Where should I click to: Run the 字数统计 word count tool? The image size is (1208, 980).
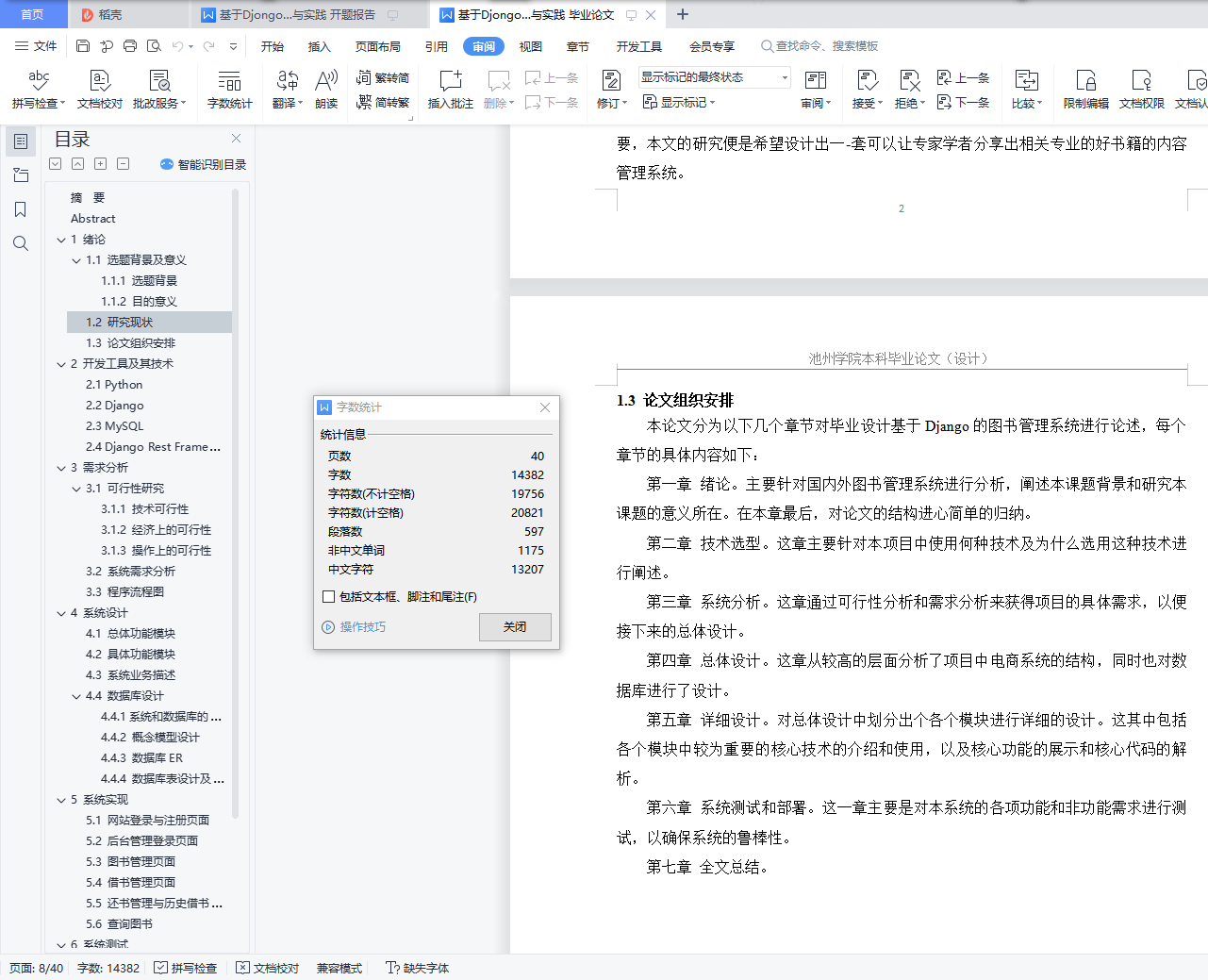tap(230, 90)
